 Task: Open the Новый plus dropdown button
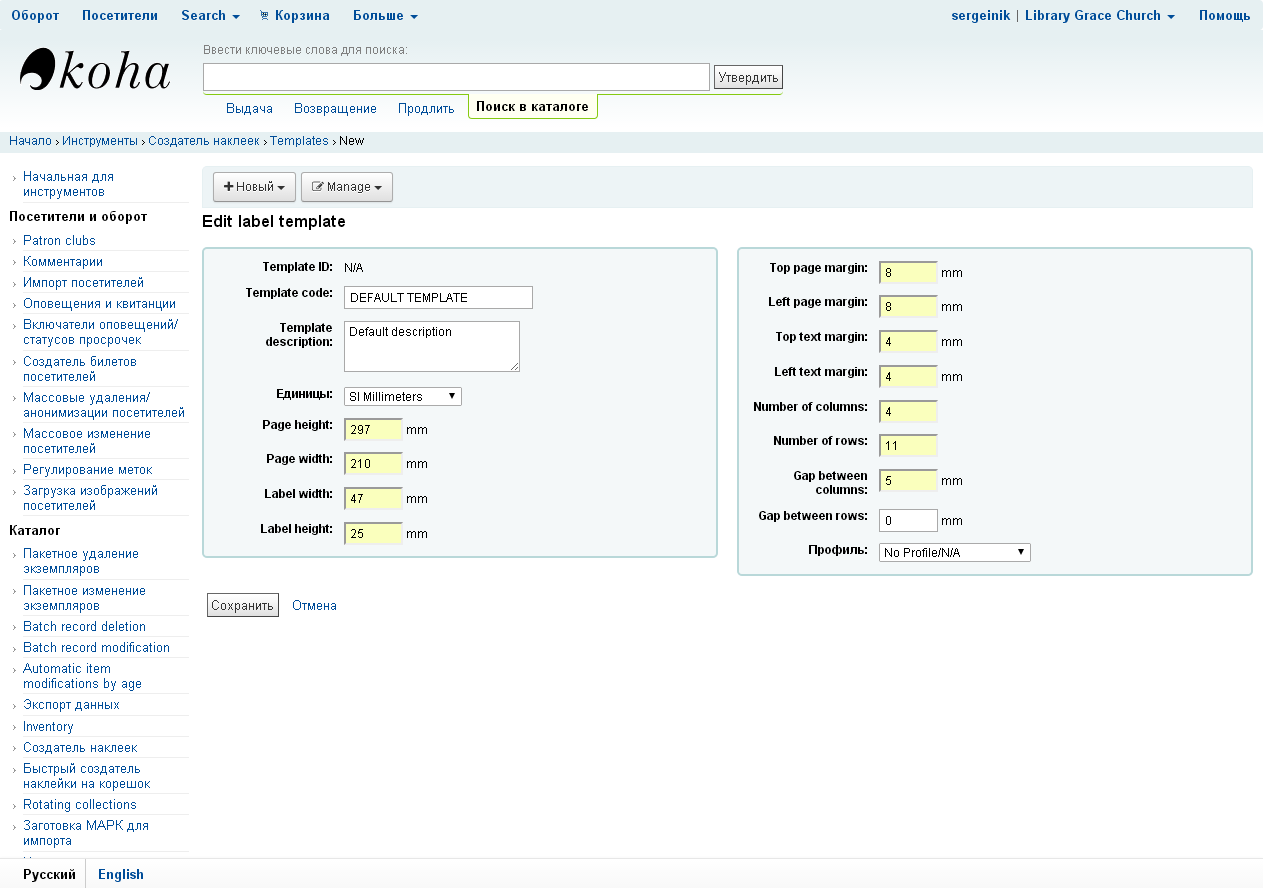pos(254,187)
